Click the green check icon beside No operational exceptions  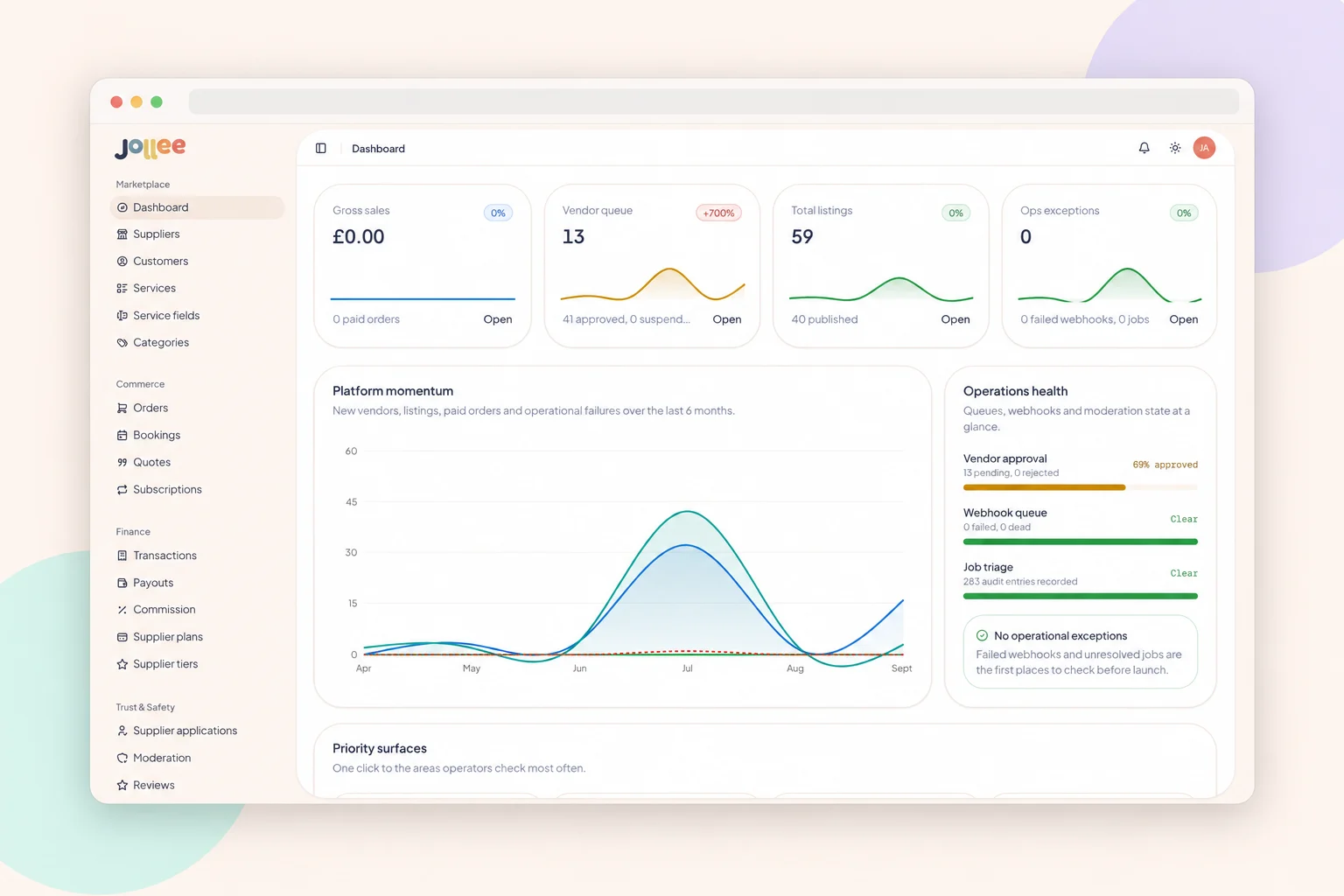point(982,635)
